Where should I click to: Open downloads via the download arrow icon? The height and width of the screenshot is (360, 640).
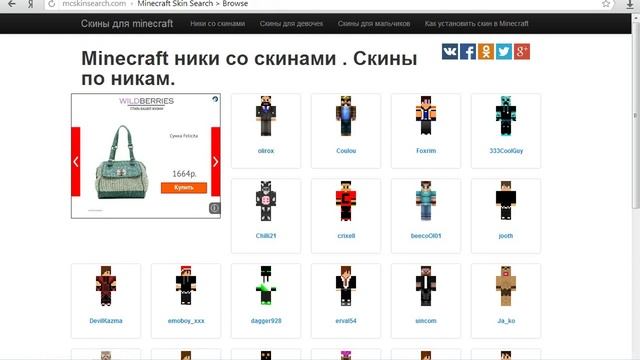click(x=630, y=4)
